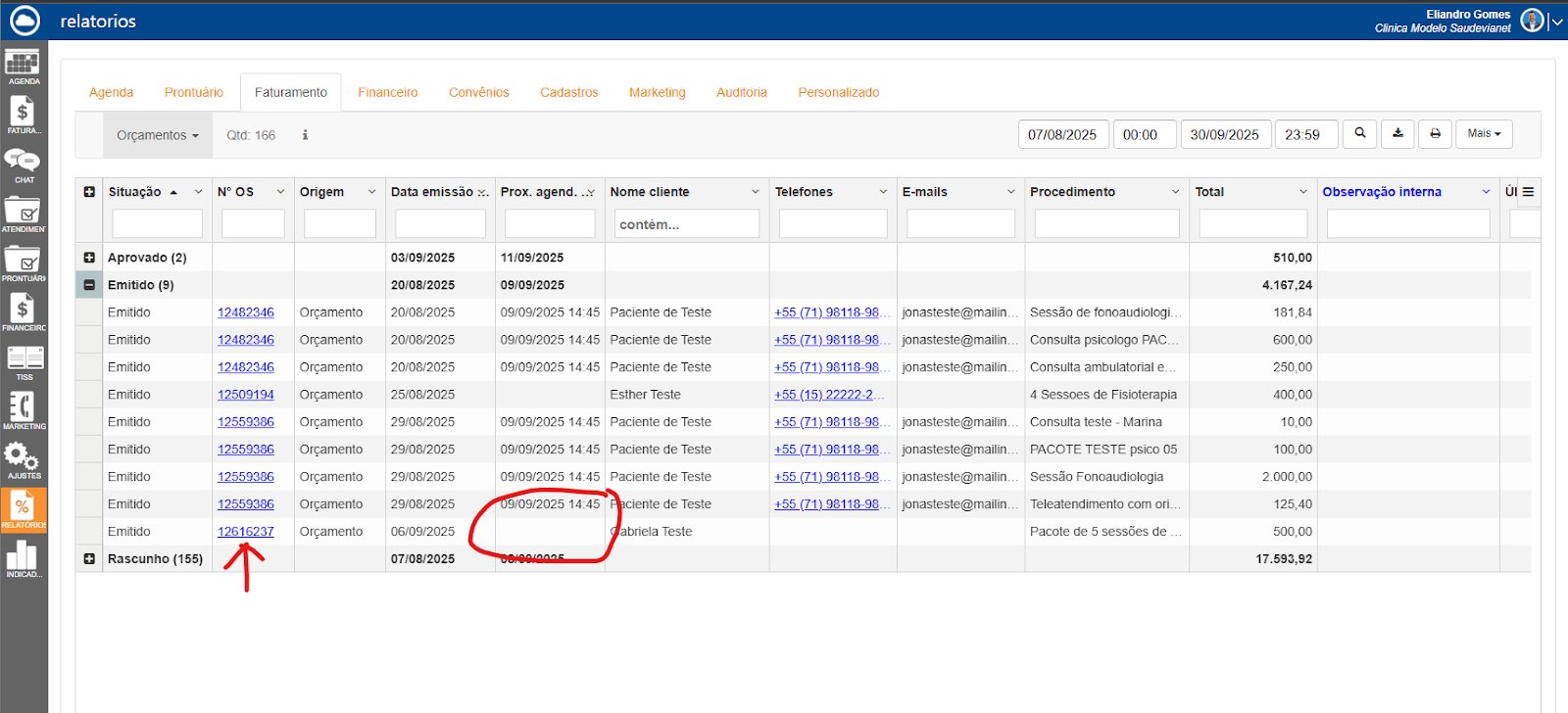Open the Mais dropdown button

pos(1484,134)
